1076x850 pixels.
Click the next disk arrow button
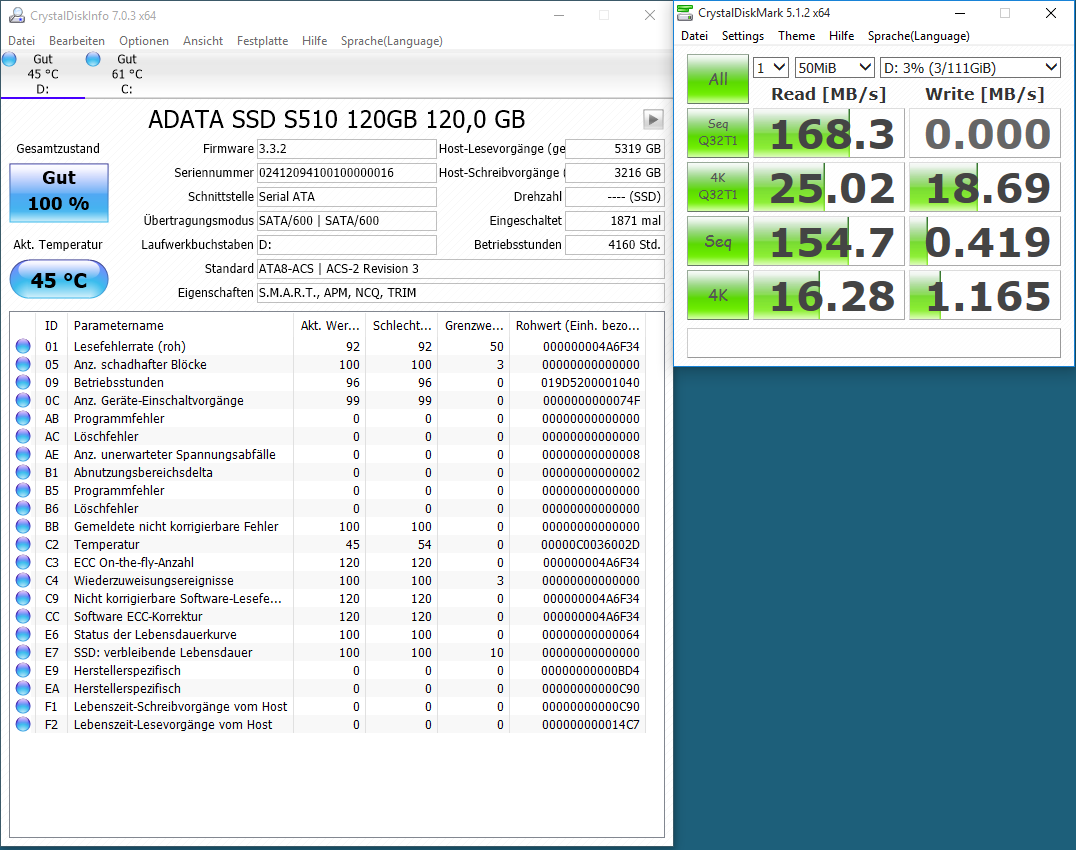tap(653, 119)
